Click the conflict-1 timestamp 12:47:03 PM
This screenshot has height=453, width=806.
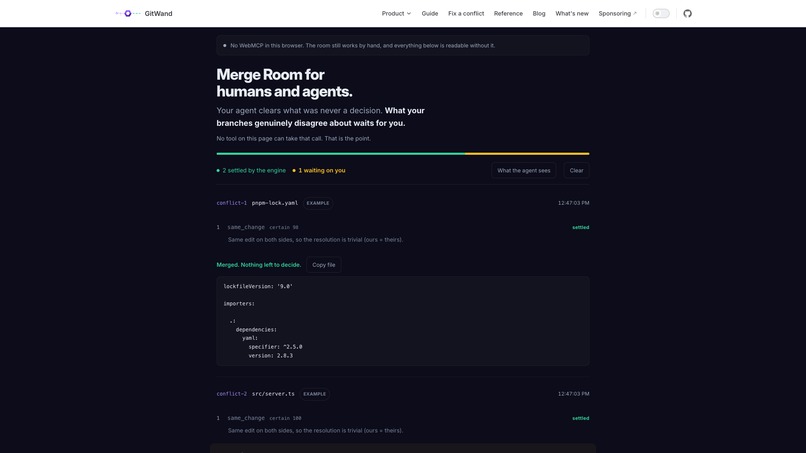(x=573, y=203)
